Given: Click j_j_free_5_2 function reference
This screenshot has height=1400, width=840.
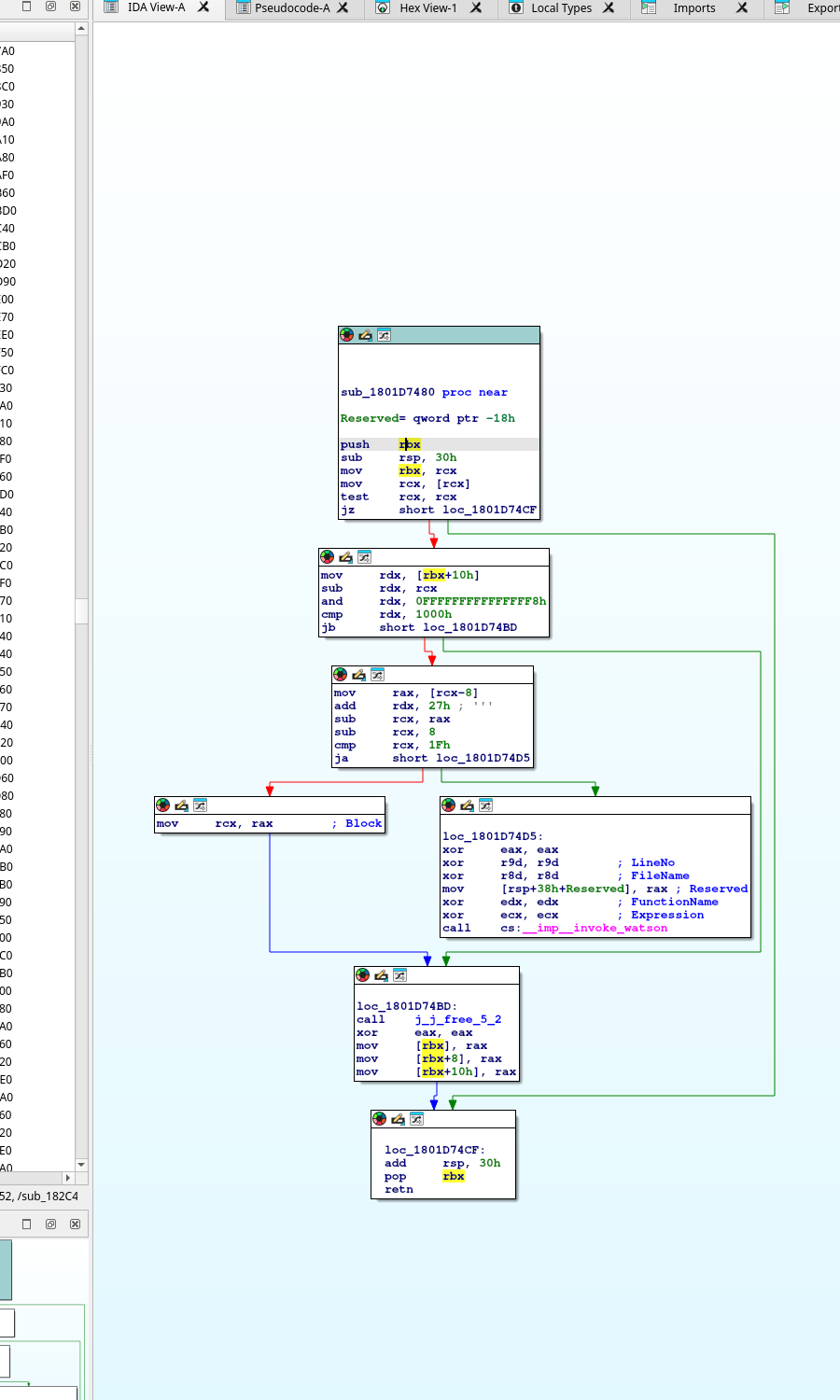Looking at the screenshot, I should pos(457,1019).
